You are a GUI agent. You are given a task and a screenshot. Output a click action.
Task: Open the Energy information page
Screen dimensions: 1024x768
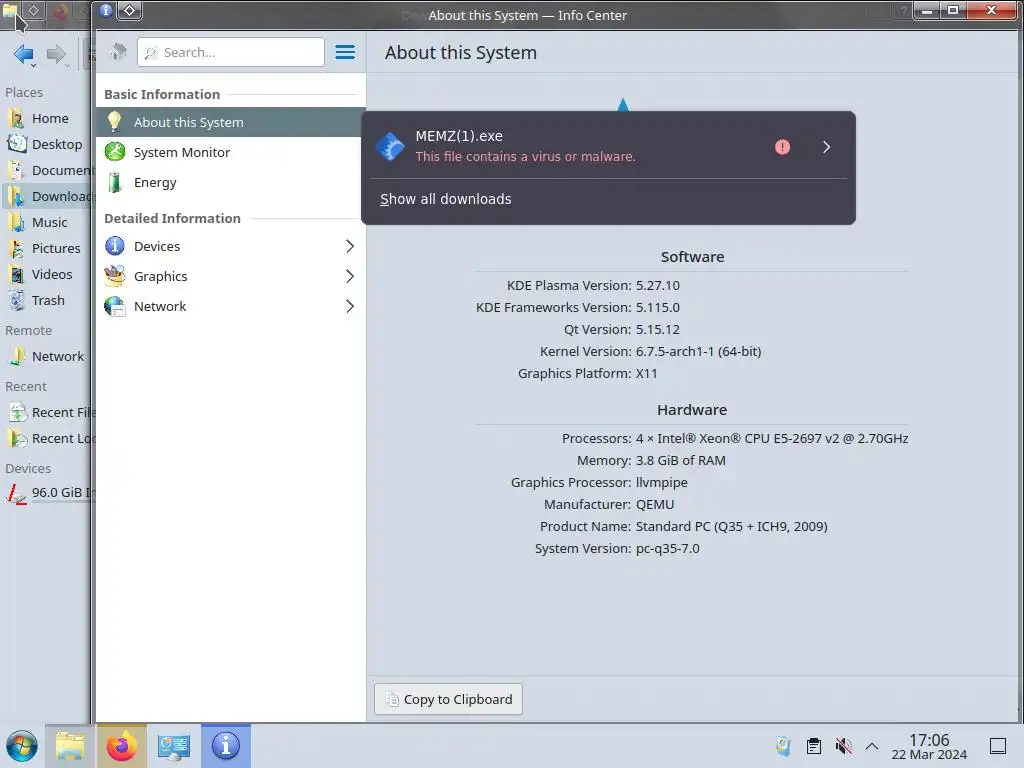coord(231,182)
